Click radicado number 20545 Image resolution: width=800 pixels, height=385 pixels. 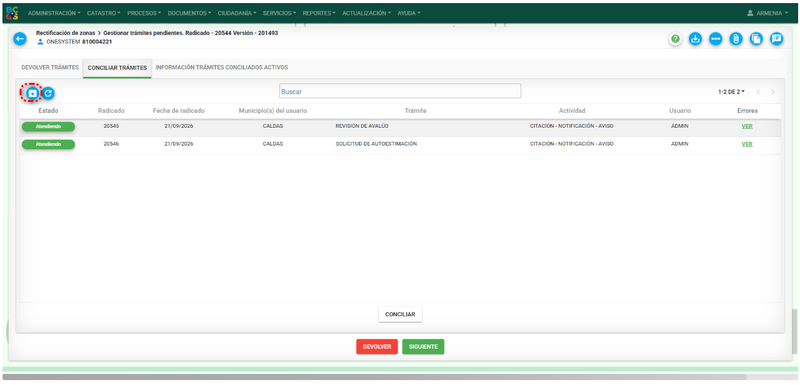(111, 126)
